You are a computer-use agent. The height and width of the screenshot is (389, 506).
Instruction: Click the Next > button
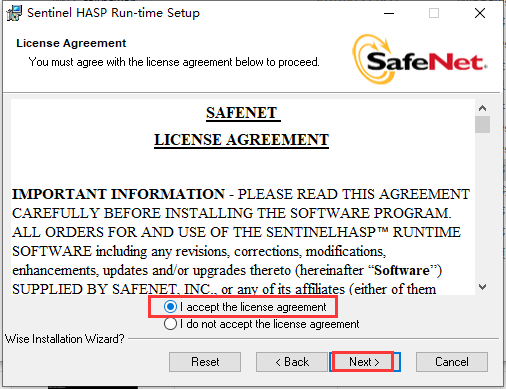click(x=364, y=362)
